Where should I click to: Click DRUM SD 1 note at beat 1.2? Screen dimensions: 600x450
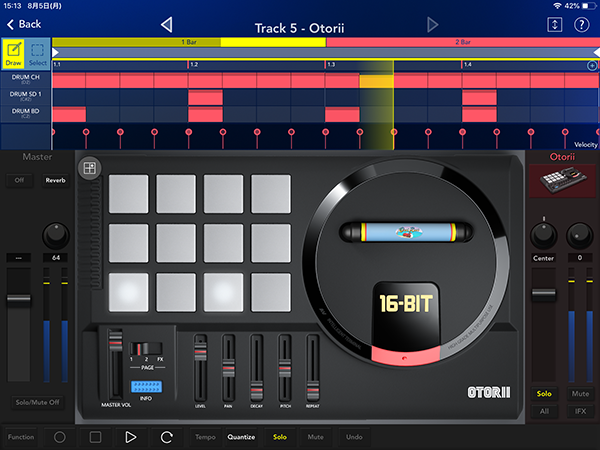[205, 98]
